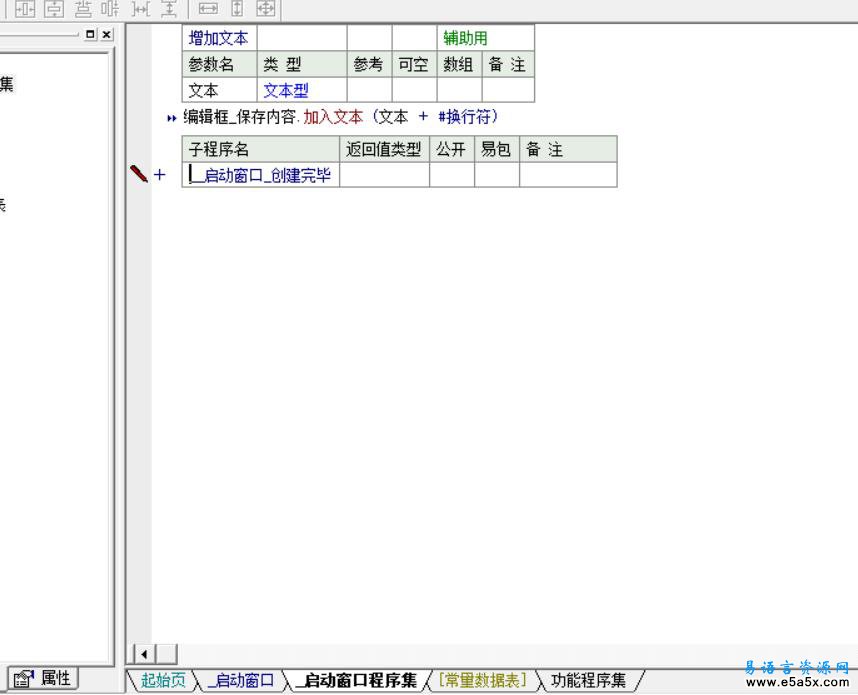Screen dimensions: 858x695
Task: Click the make same width icon
Action: [208, 9]
